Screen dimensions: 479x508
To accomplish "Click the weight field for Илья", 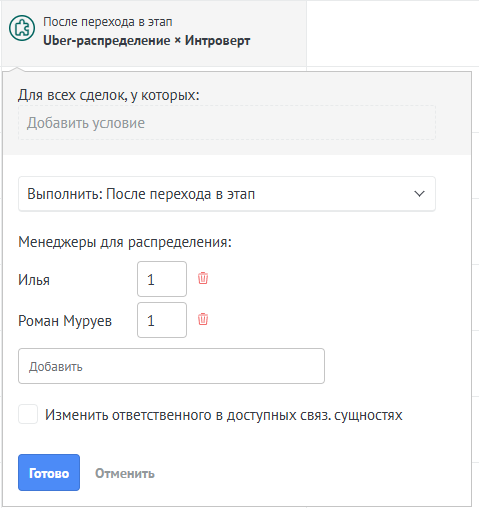I will pyautogui.click(x=162, y=279).
